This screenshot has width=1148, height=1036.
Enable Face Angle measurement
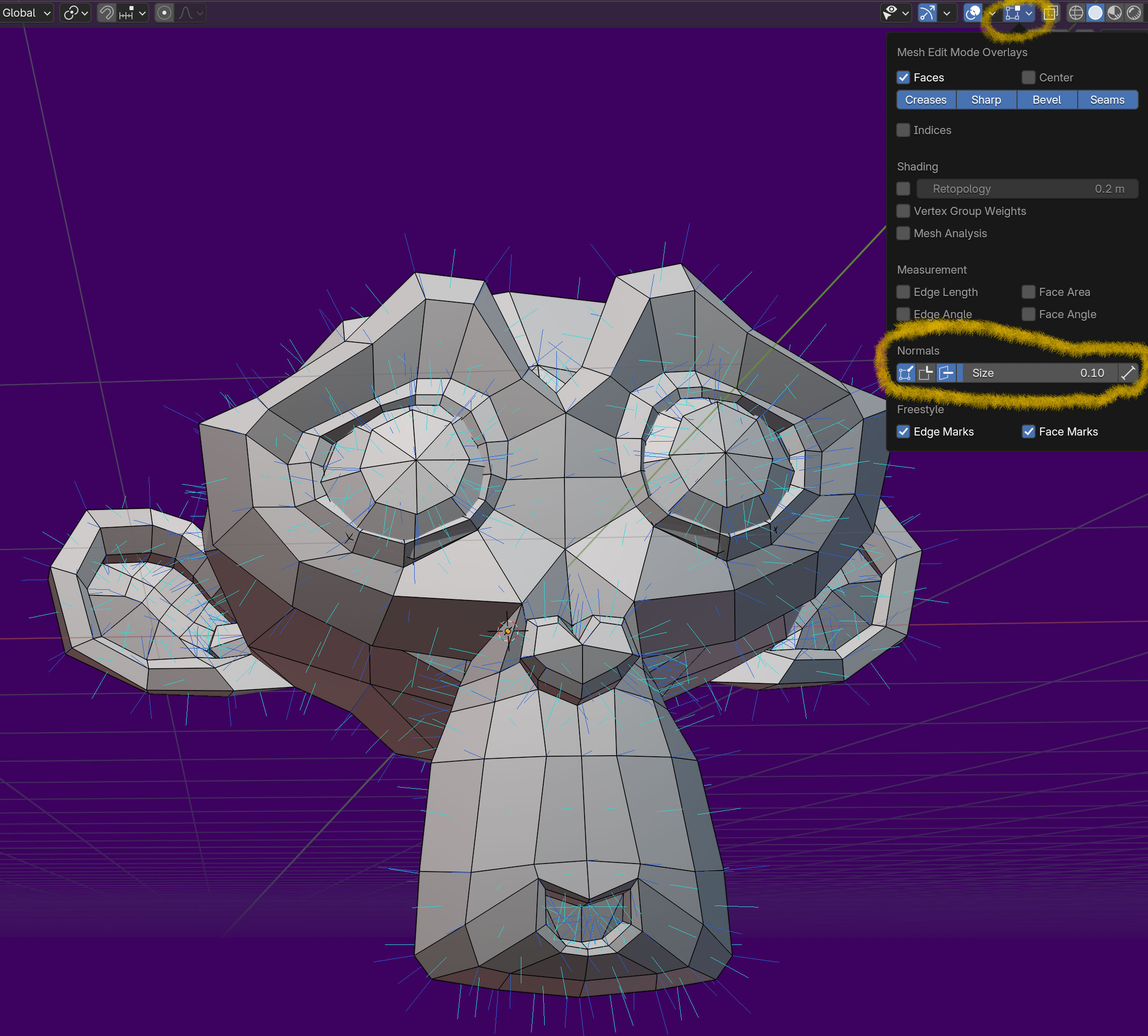tap(1029, 314)
